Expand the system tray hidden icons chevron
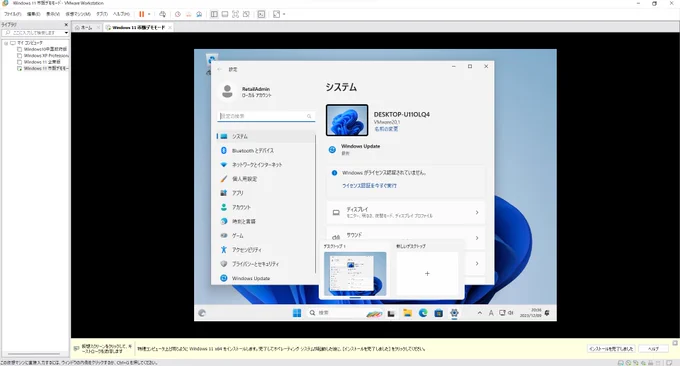Screen dimensions: 680x366 click(480, 313)
